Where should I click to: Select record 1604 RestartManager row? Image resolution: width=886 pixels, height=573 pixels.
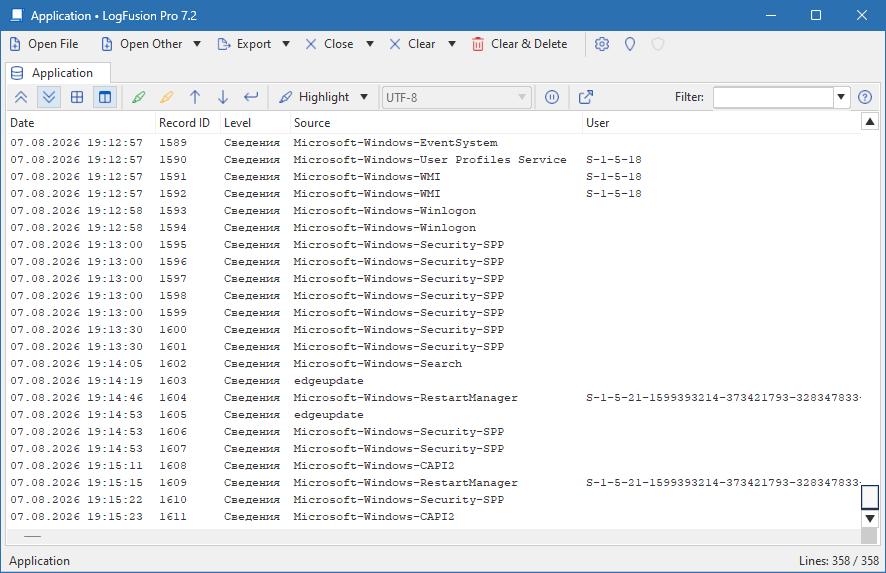(x=433, y=398)
